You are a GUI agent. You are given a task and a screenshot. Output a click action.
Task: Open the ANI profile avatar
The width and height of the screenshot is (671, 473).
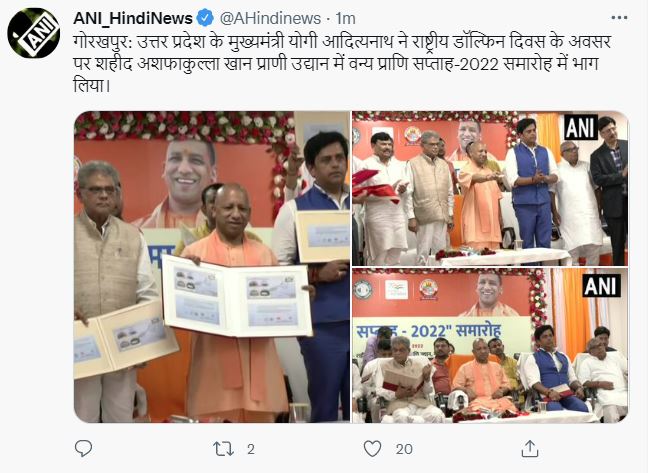(33, 33)
